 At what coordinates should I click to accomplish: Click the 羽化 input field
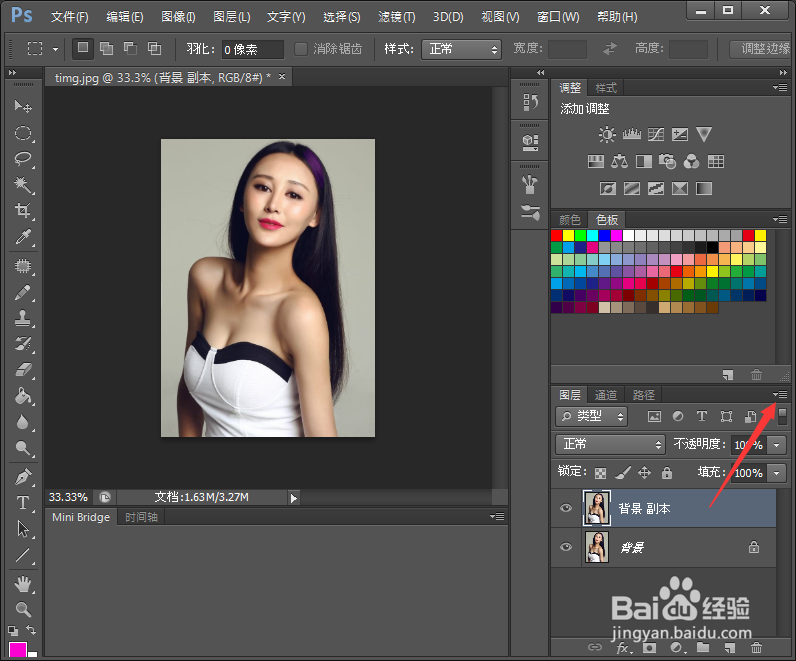tap(253, 49)
